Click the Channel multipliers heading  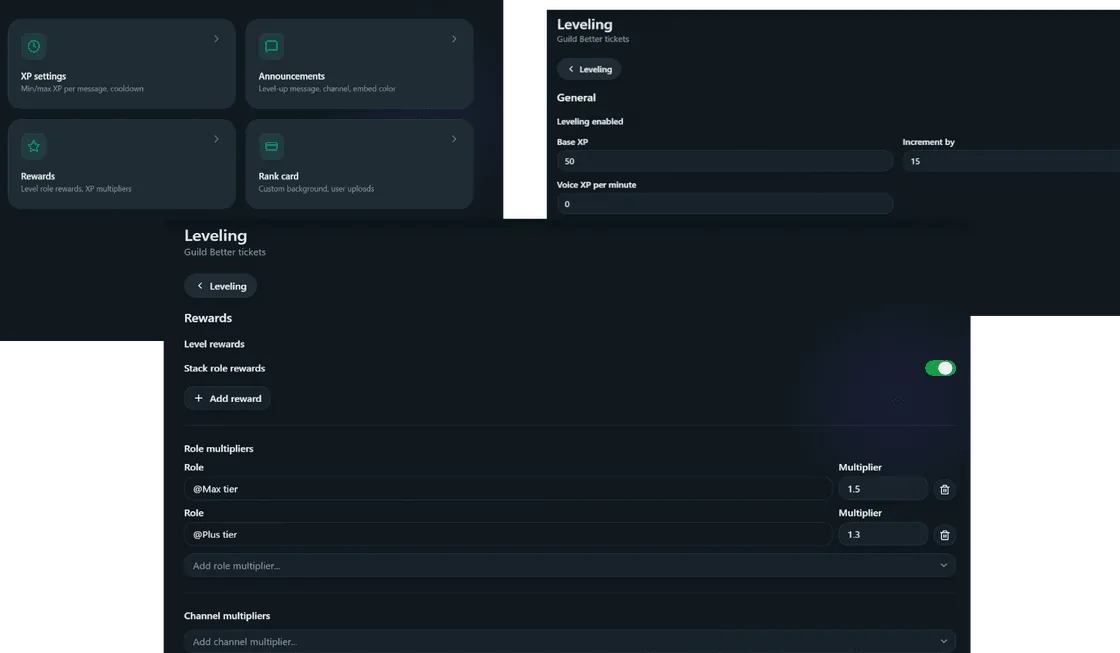click(x=227, y=616)
